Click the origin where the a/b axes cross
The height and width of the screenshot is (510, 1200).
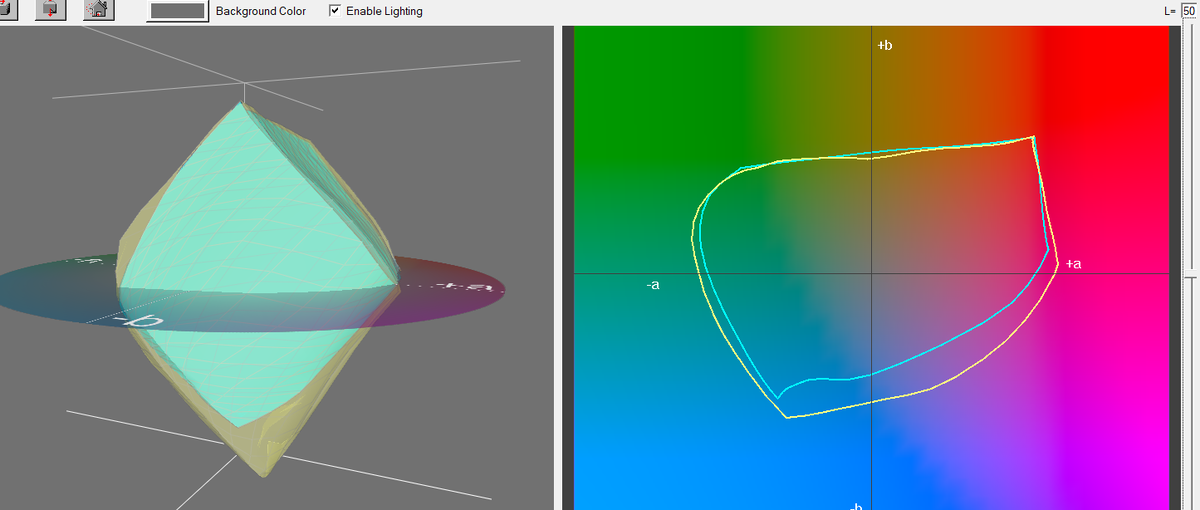(x=872, y=272)
